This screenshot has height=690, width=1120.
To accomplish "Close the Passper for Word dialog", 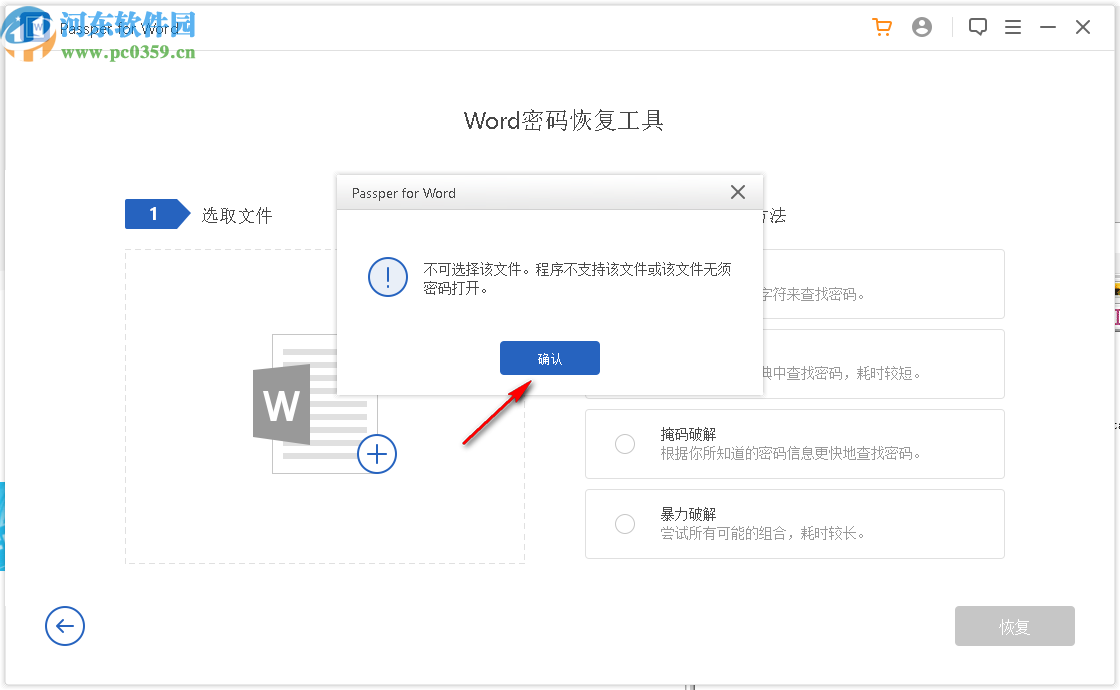I will pyautogui.click(x=738, y=192).
